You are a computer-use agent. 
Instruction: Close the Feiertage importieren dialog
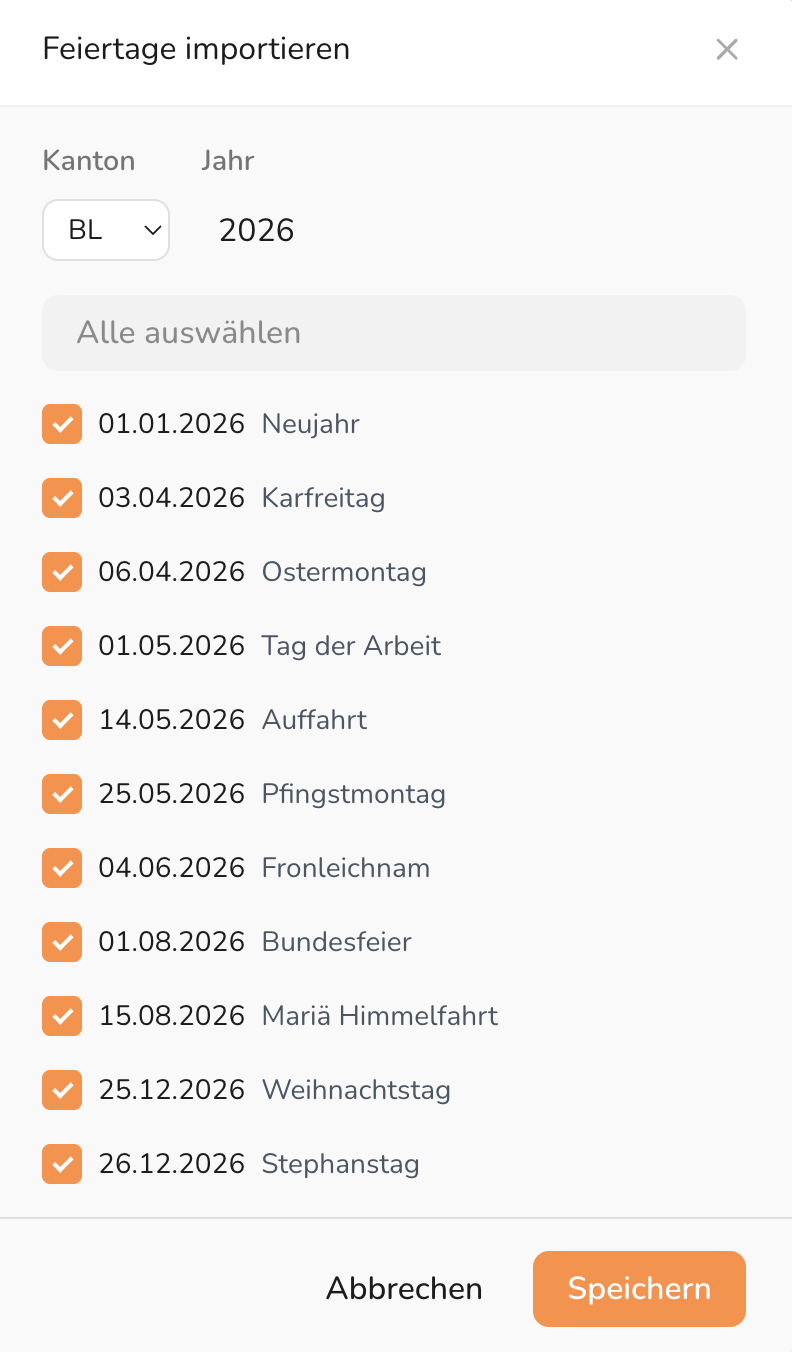point(727,49)
